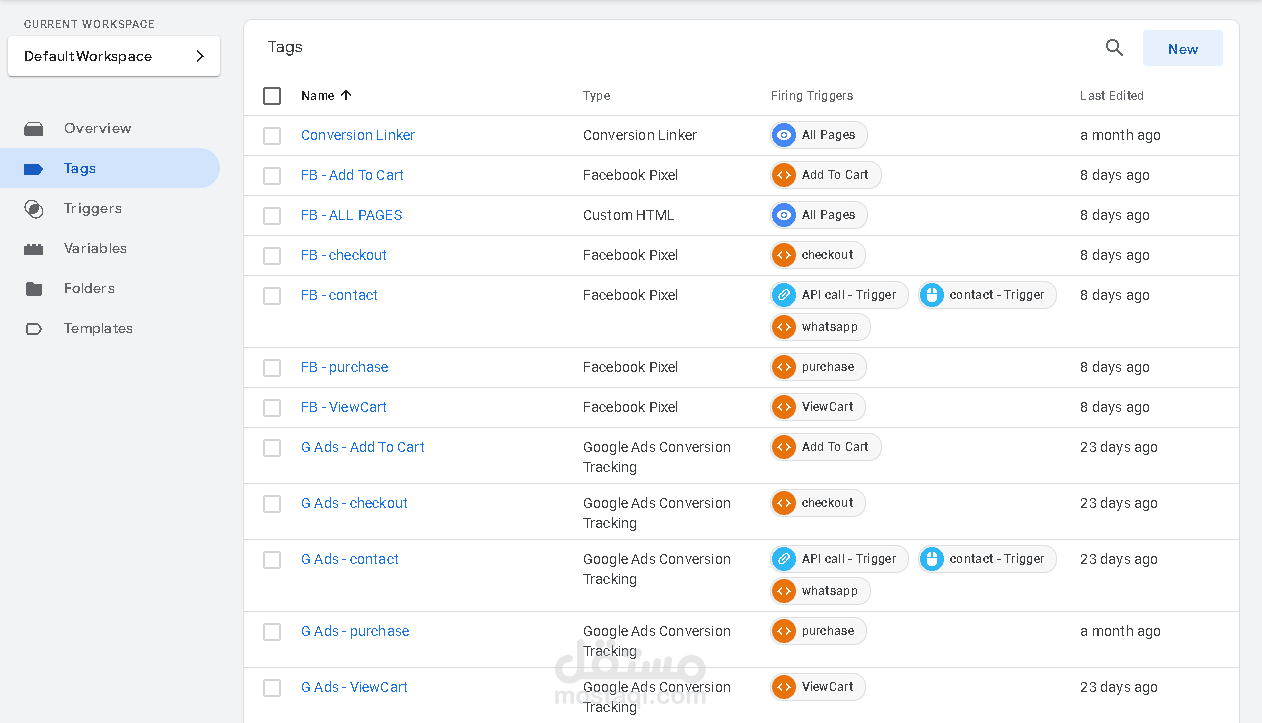Click whatsapp chip in G Ads - contact row
The height and width of the screenshot is (723, 1262).
(820, 591)
